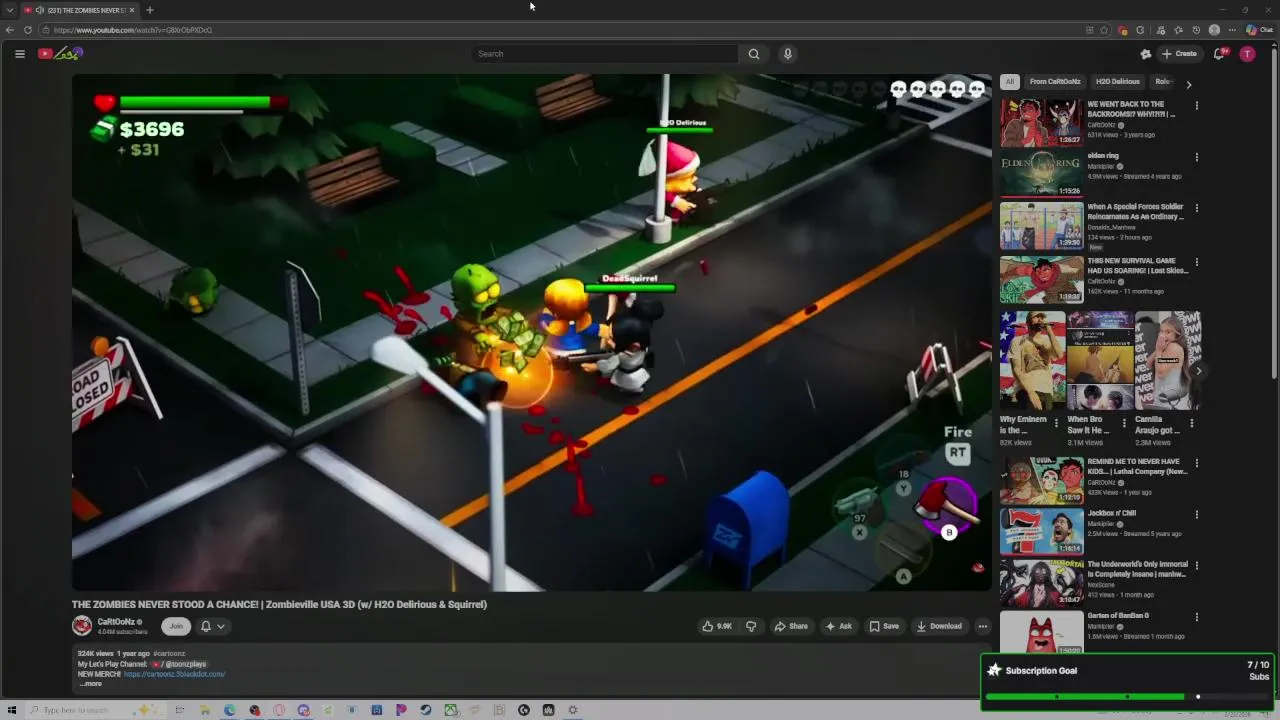Open WE WENT BACK TO THE BACKROOMS thumbnail
The height and width of the screenshot is (720, 1280).
point(1041,123)
